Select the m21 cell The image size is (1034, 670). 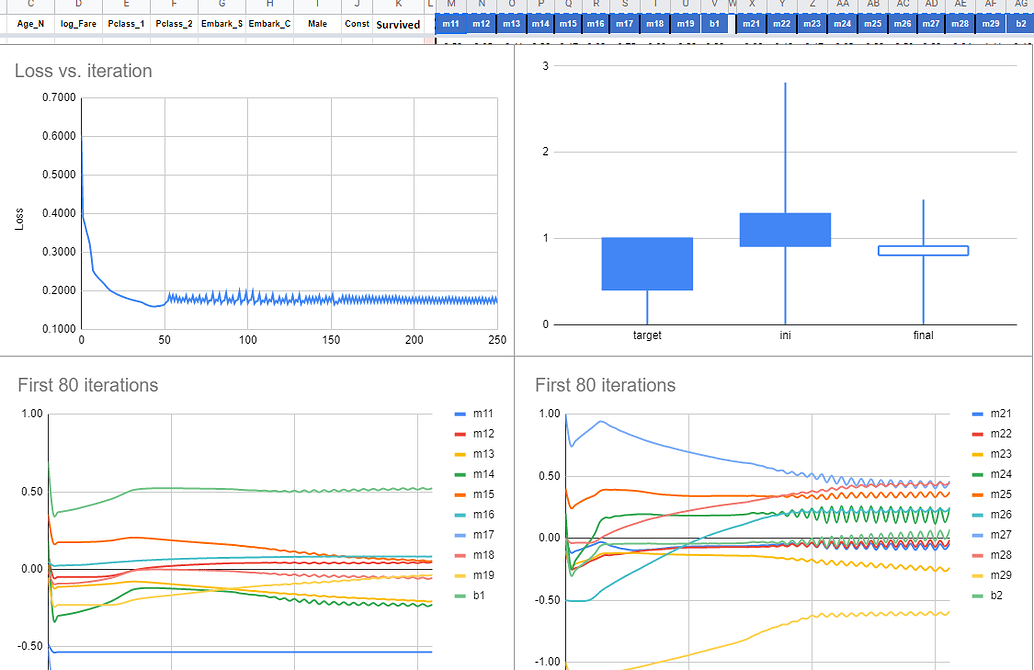tap(751, 22)
